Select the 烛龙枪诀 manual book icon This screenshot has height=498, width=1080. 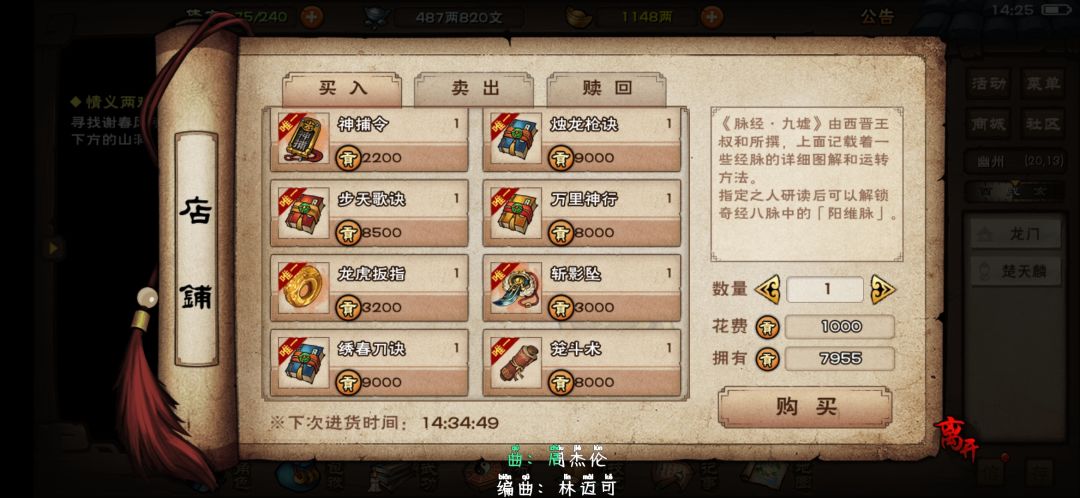516,138
